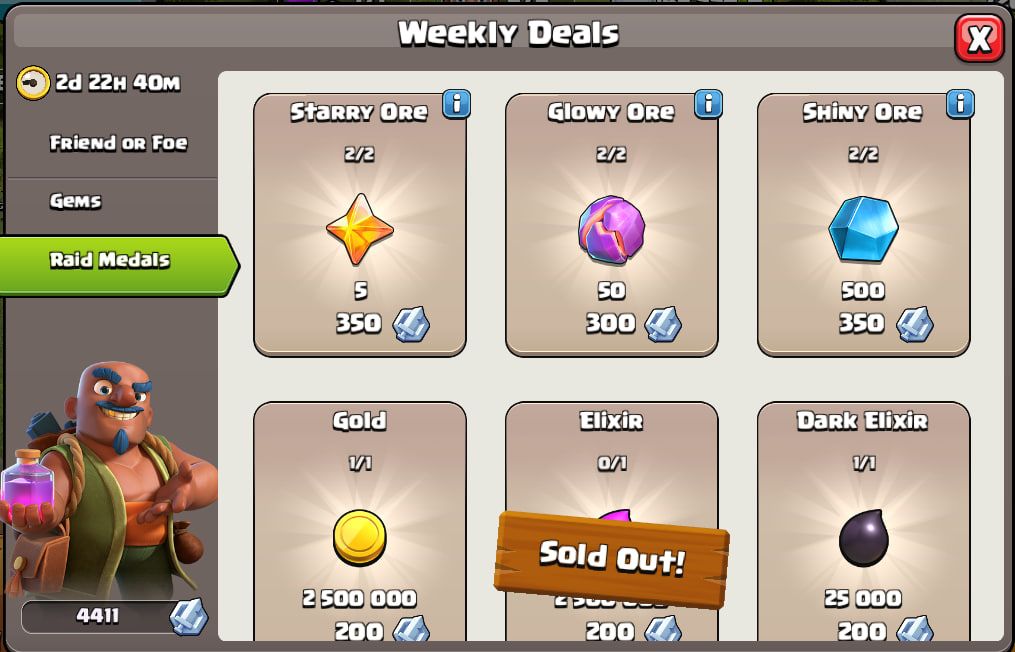The width and height of the screenshot is (1015, 652).
Task: Open Starry Ore info icon
Action: click(x=456, y=104)
